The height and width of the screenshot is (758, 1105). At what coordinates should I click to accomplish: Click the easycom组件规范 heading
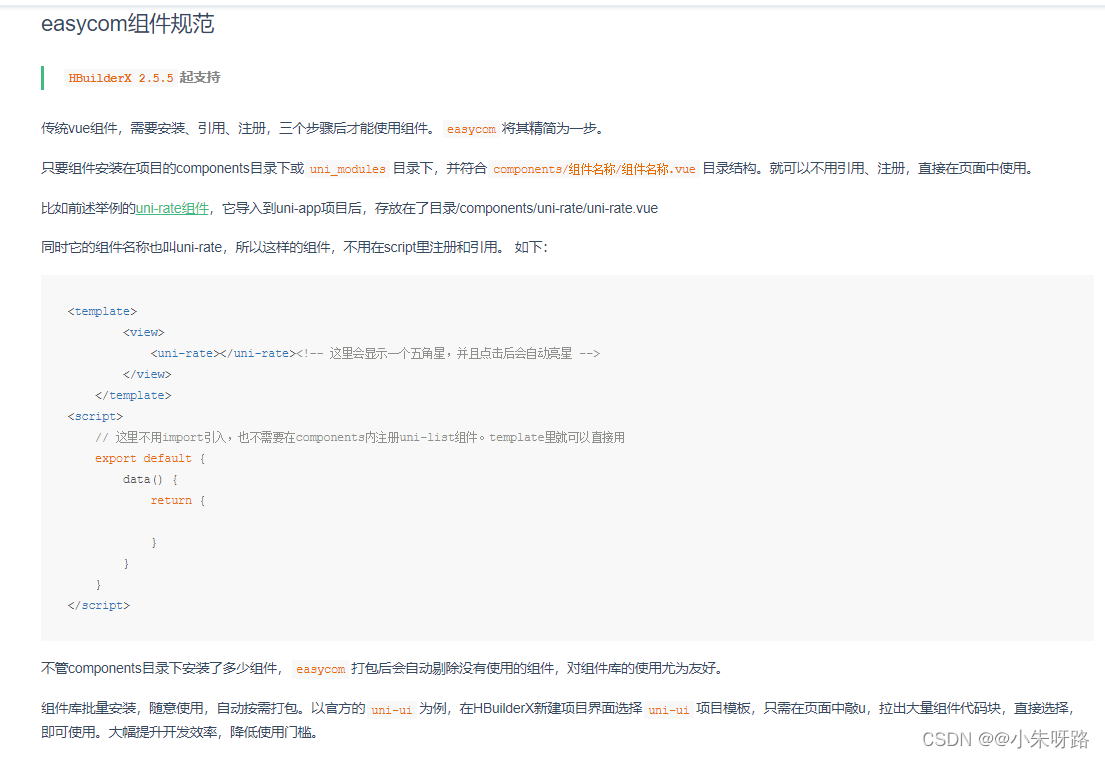(x=128, y=23)
